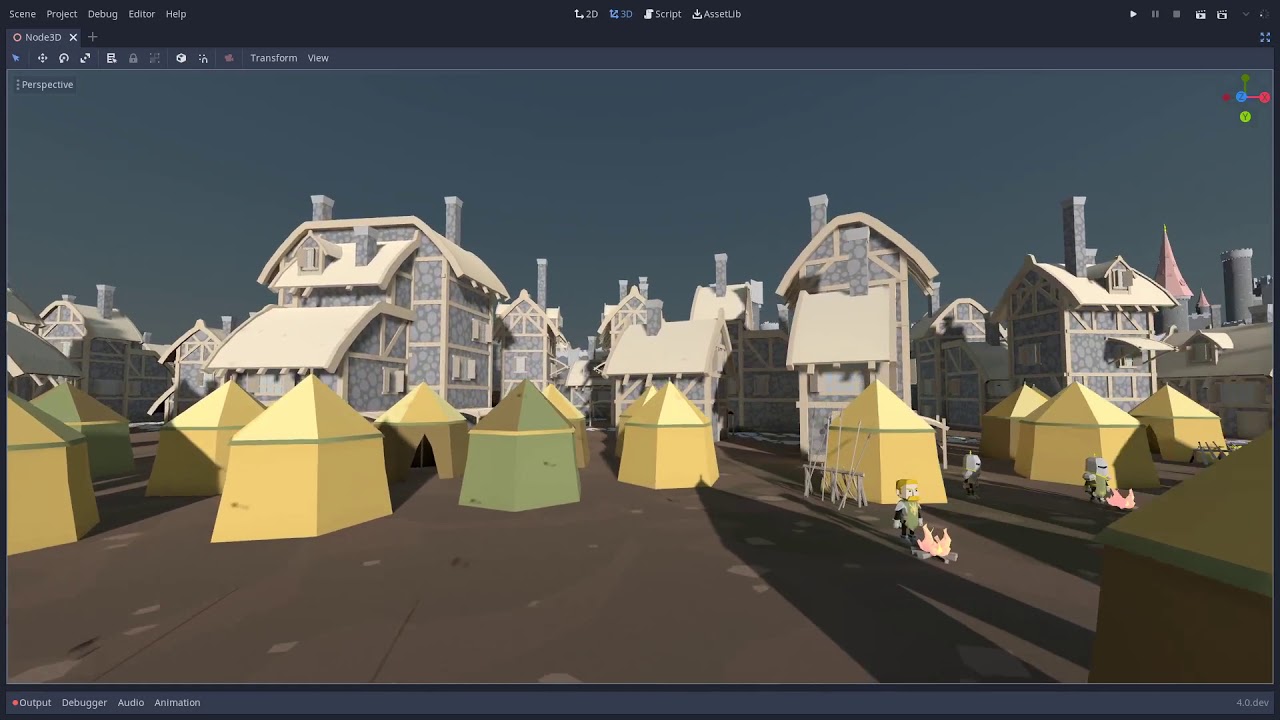Play a custom scene
The height and width of the screenshot is (720, 1280).
[x=1222, y=14]
